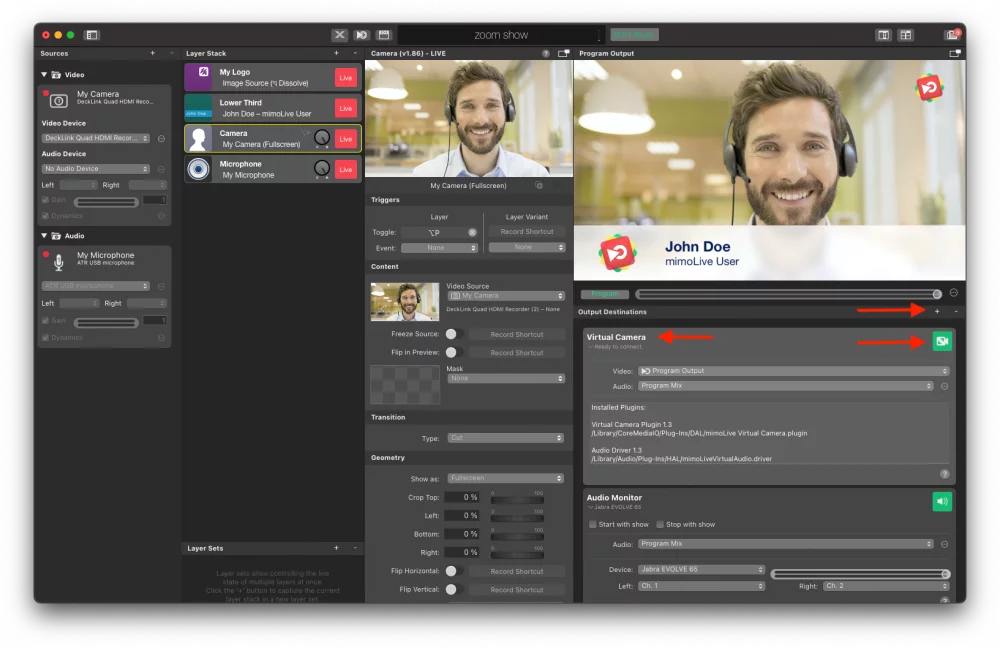The image size is (1000, 648).
Task: Open Video Source My Camera dropdown
Action: pyautogui.click(x=506, y=296)
